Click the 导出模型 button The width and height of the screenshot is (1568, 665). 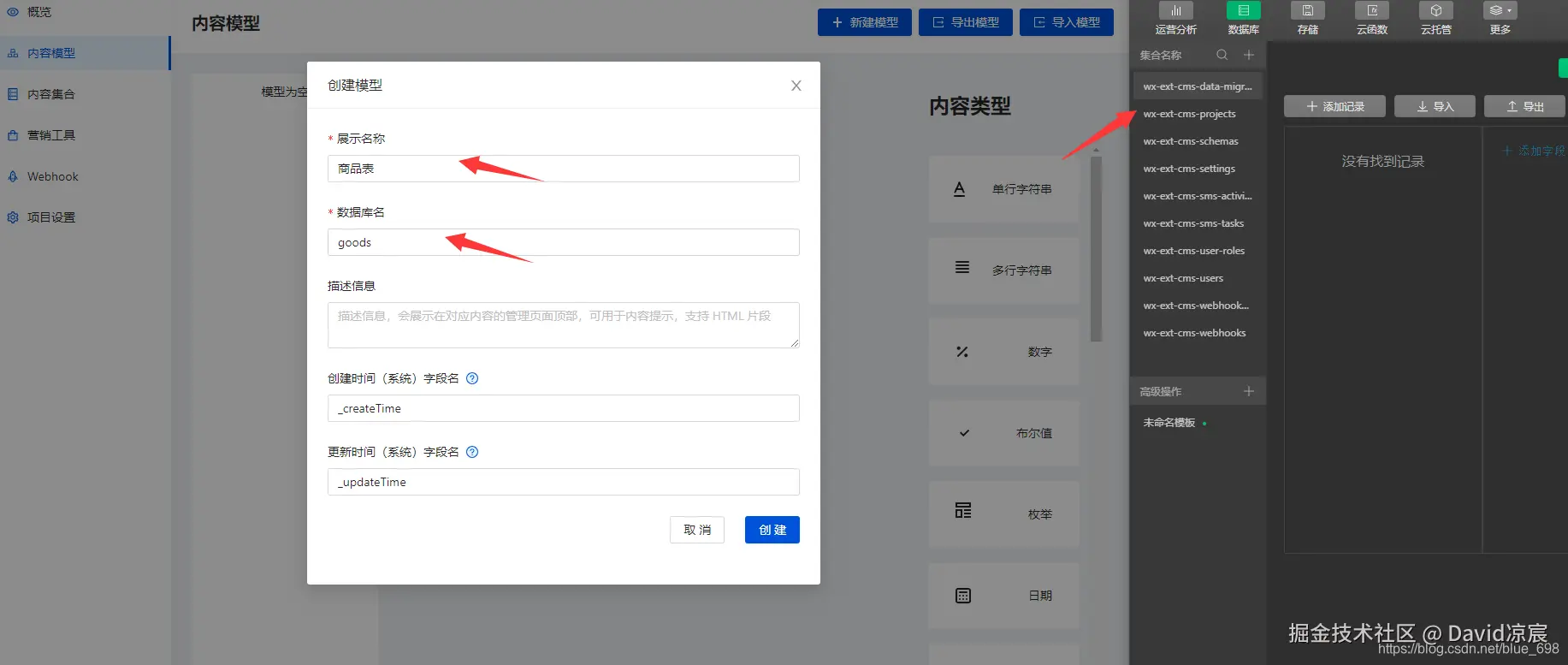coord(966,22)
